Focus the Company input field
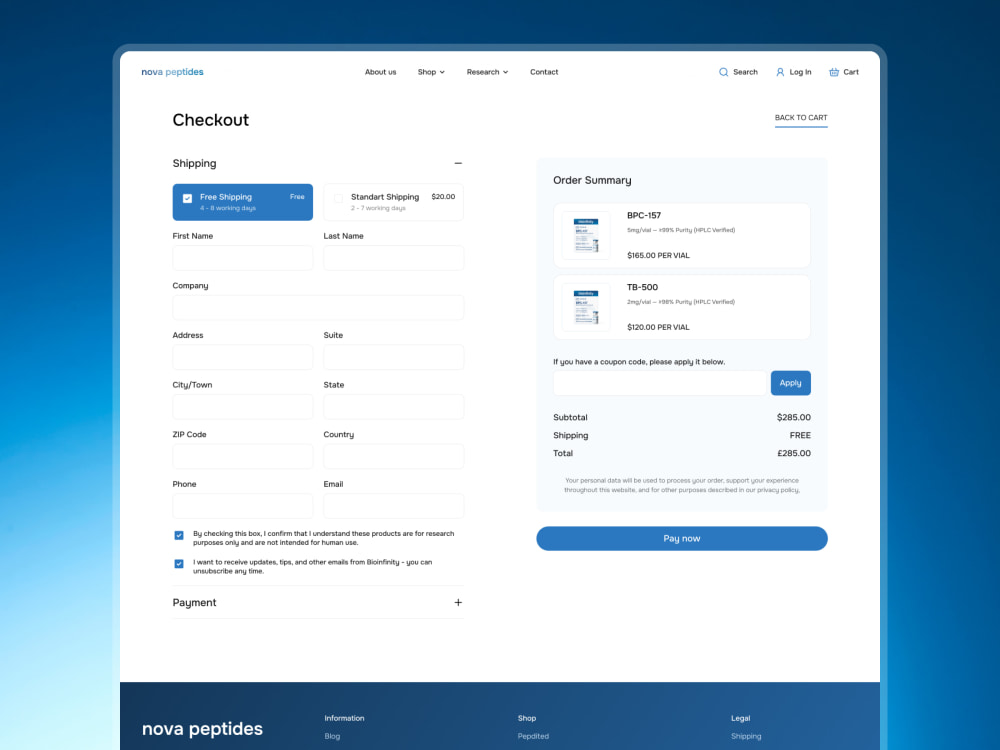The height and width of the screenshot is (750, 1000). click(x=318, y=307)
